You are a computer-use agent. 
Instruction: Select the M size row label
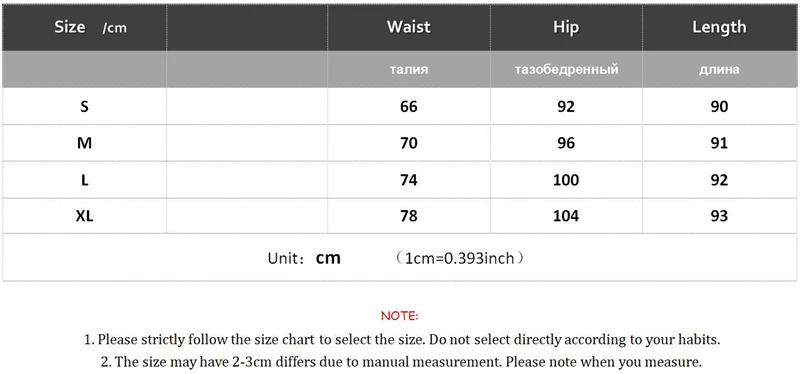(85, 143)
